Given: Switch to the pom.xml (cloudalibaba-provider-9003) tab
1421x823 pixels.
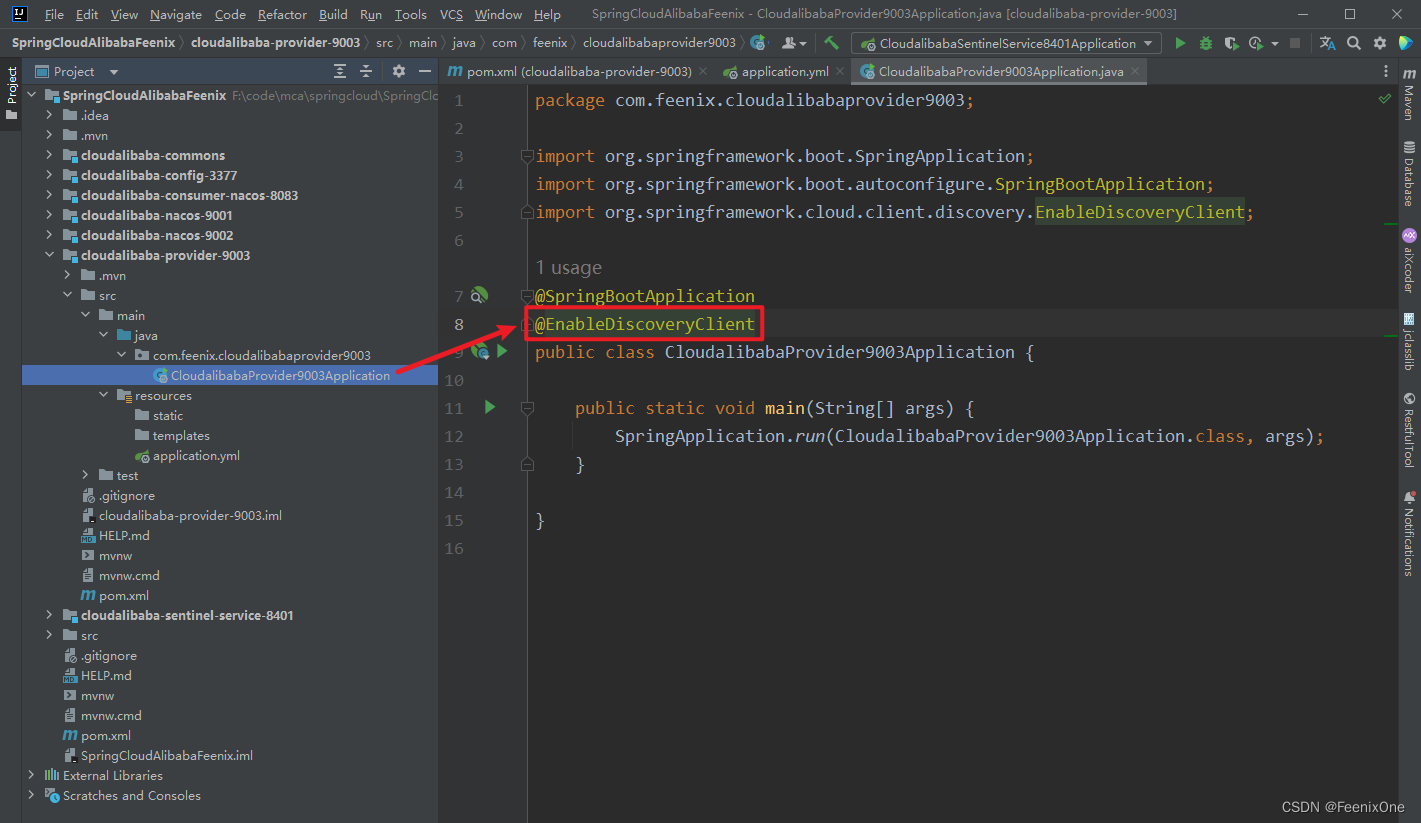Looking at the screenshot, I should point(579,71).
